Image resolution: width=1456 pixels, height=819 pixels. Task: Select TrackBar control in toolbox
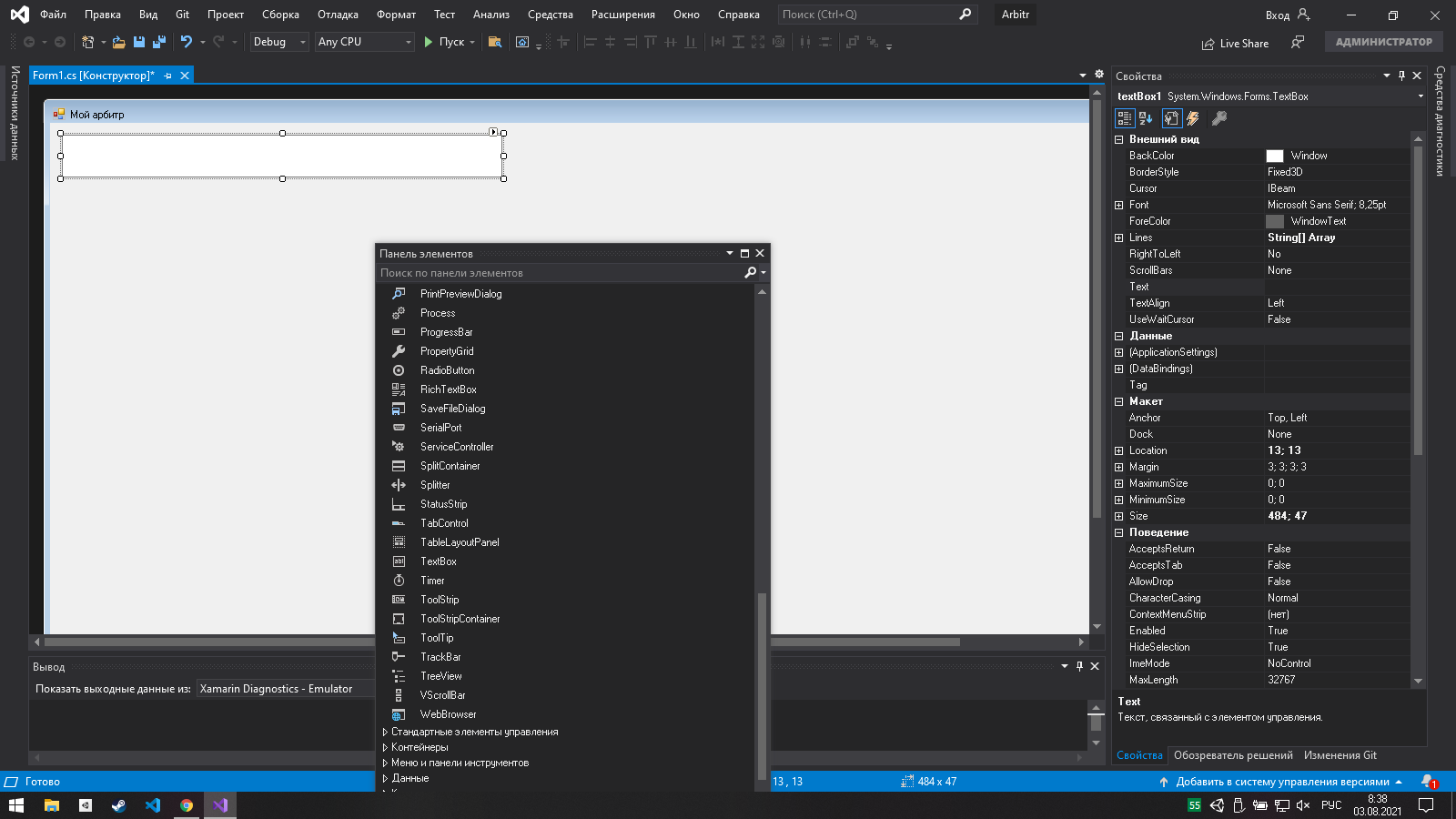[440, 657]
